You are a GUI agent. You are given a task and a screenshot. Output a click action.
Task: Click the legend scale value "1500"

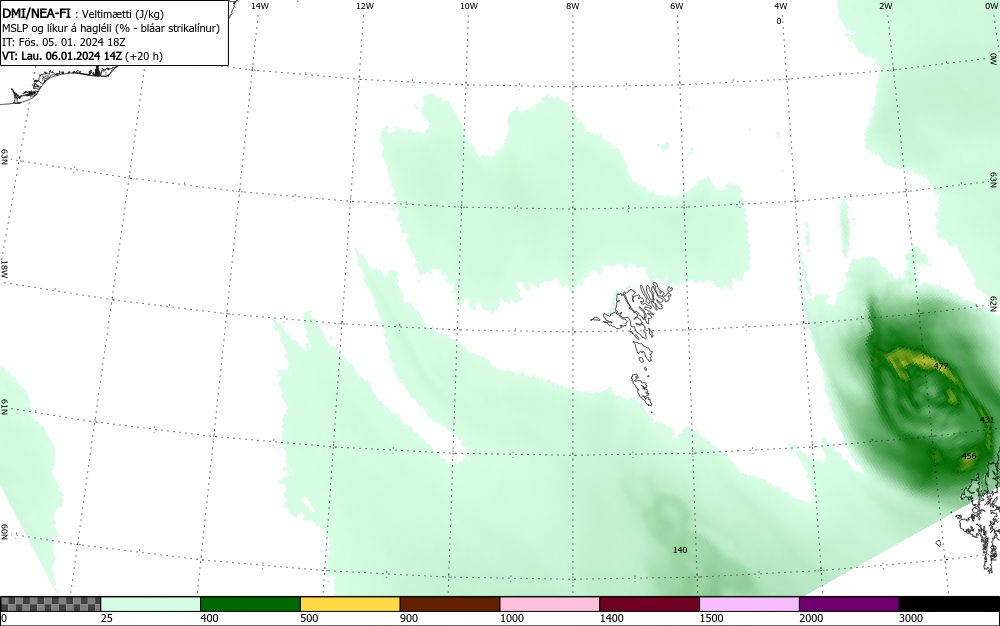712,618
